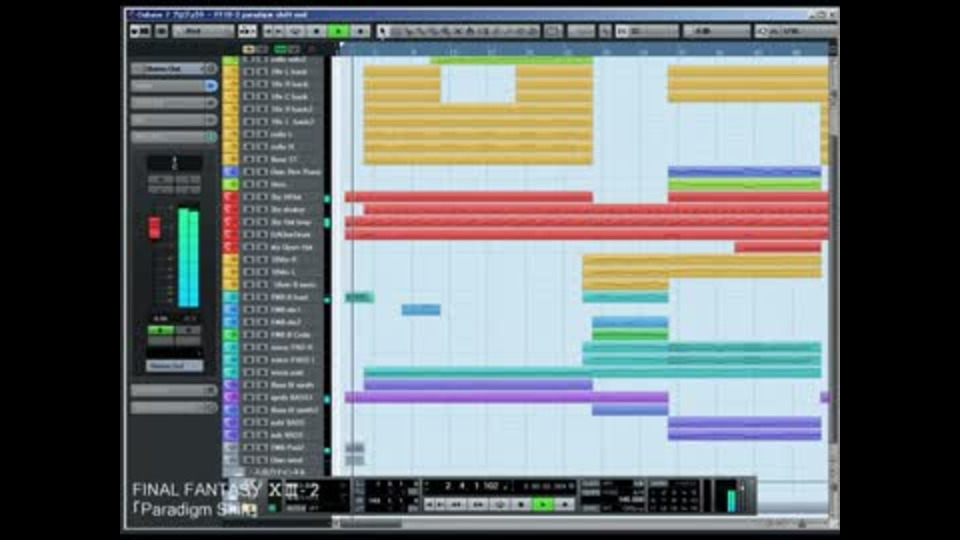
Task: Click edit circle icon beside Stereo Out header
Action: (x=210, y=69)
